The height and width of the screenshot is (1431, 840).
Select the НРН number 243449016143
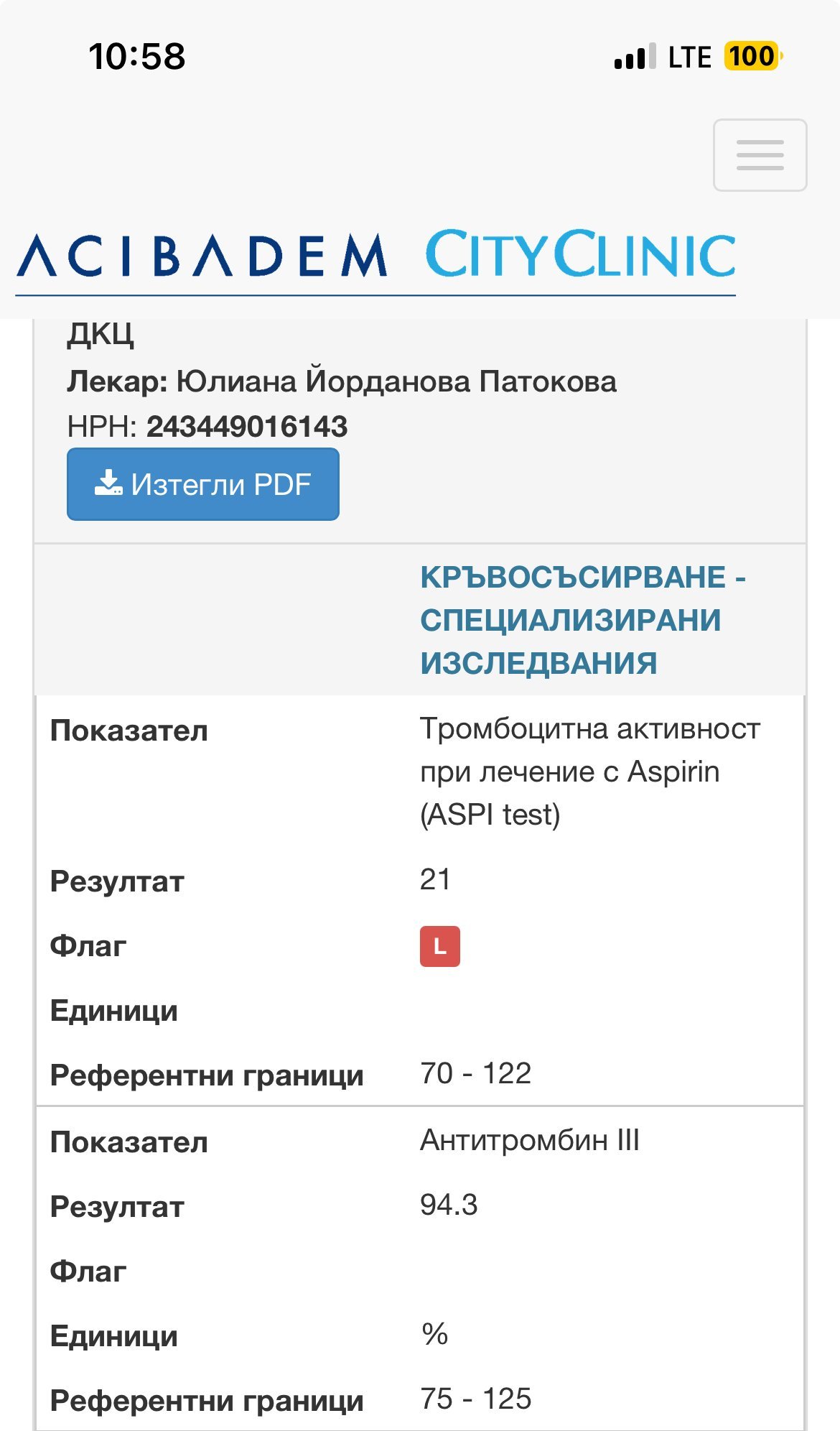247,427
